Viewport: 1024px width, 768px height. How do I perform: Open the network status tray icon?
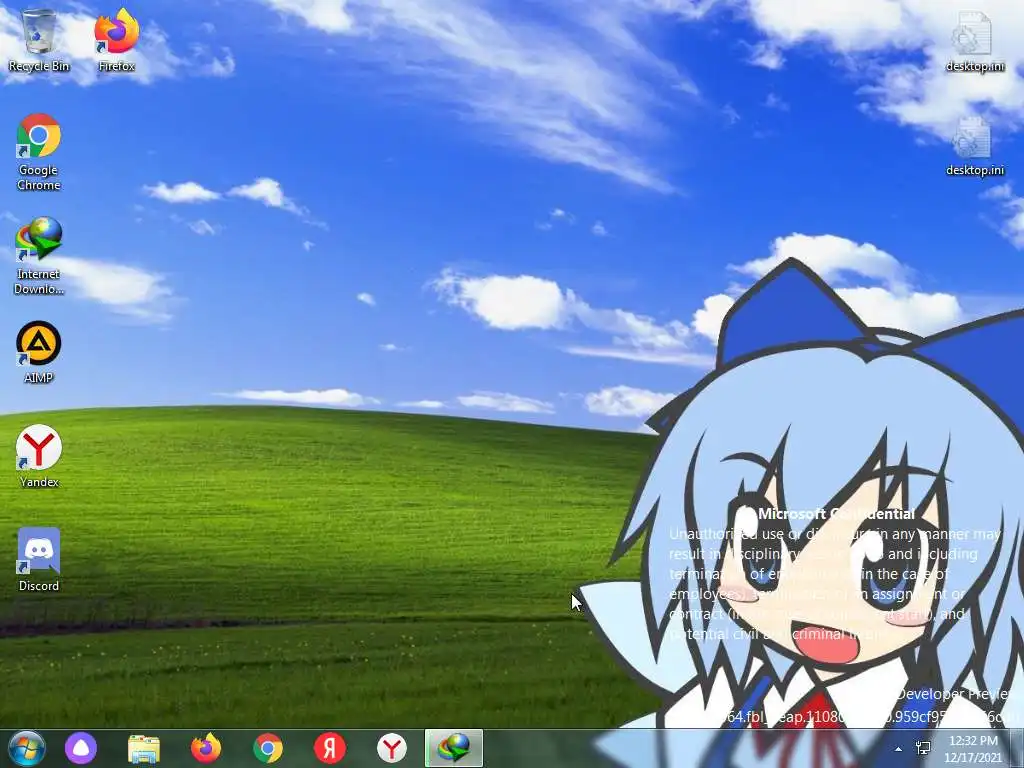923,748
